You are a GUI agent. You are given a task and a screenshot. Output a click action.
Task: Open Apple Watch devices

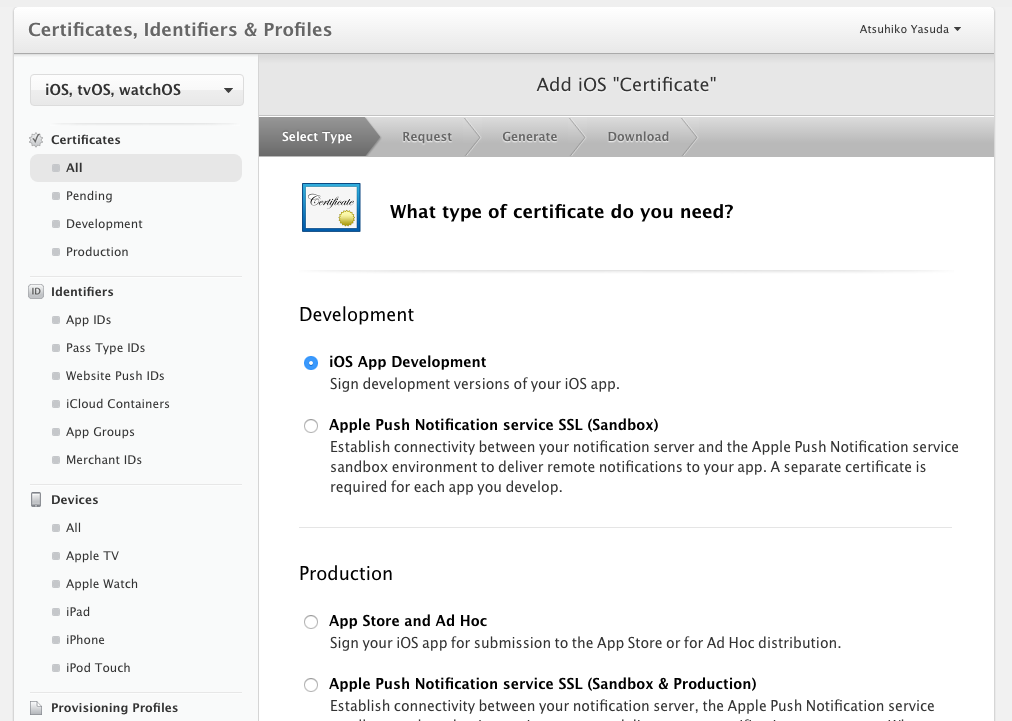click(x=101, y=584)
